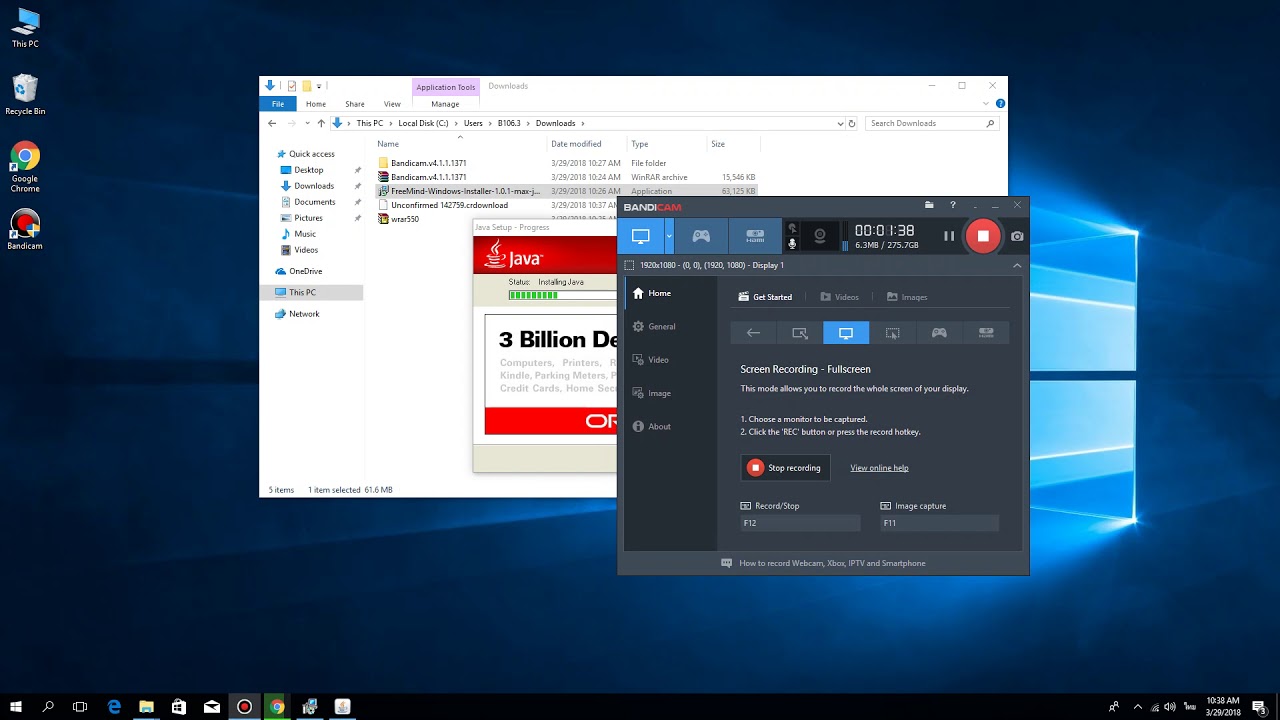The height and width of the screenshot is (720, 1280).
Task: Click Record/Stop hotkey field F12
Action: (800, 523)
